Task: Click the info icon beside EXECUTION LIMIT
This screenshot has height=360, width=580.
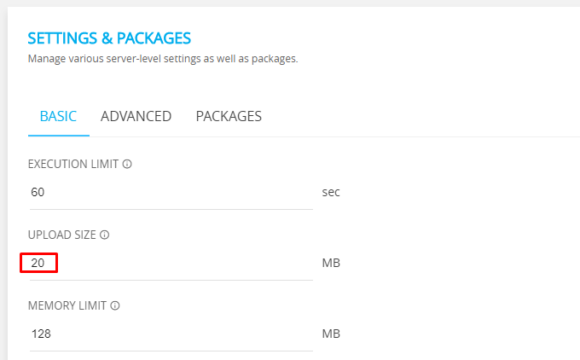Action: click(127, 164)
